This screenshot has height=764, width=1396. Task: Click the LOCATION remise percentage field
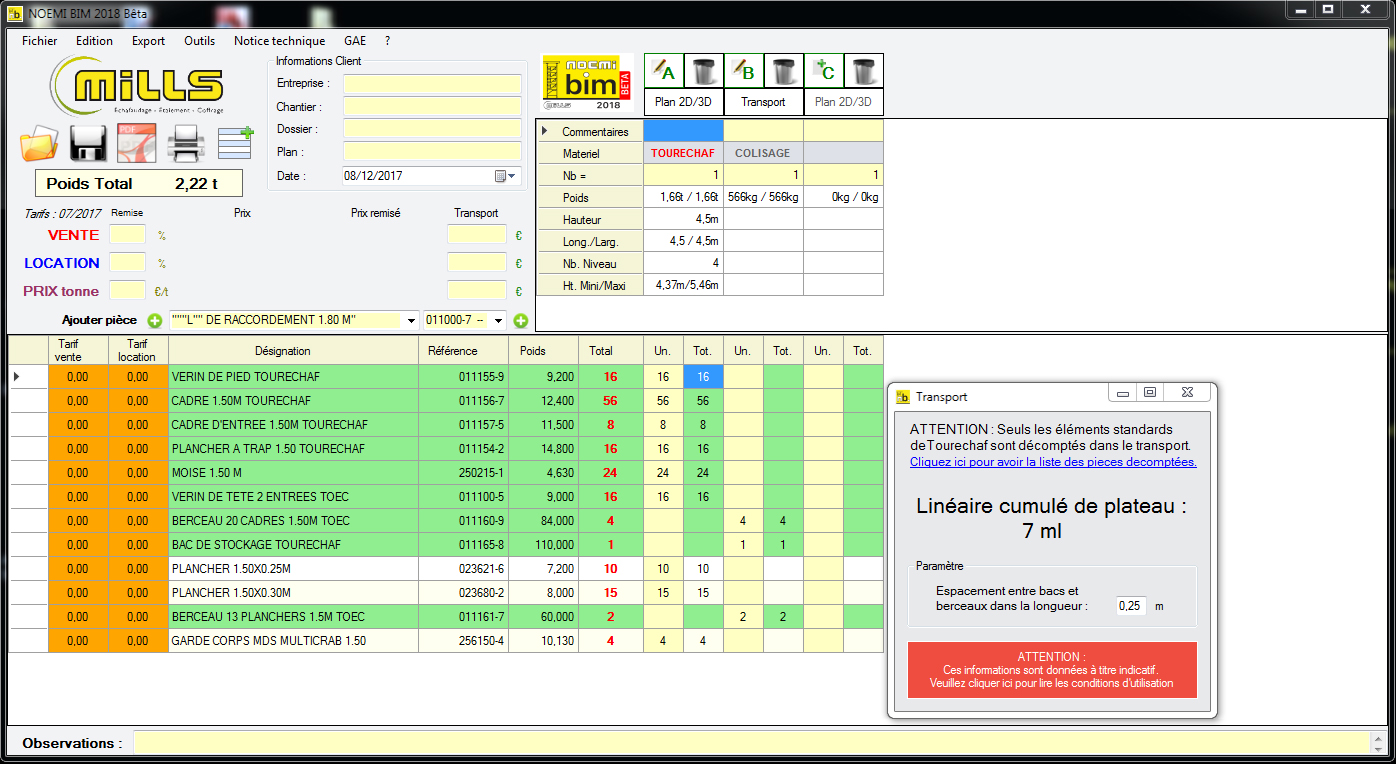127,263
